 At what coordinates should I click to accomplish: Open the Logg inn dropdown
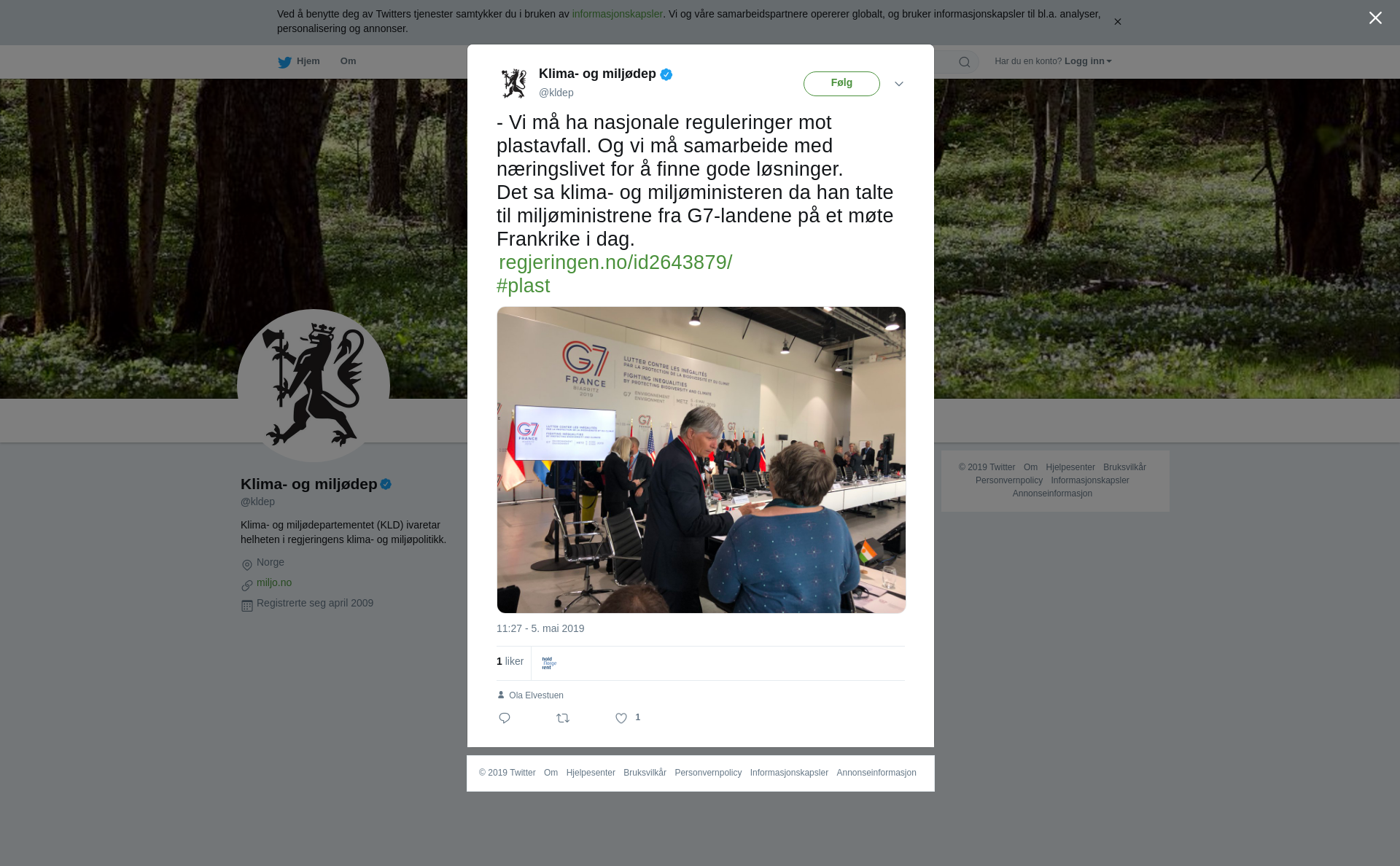(x=1088, y=61)
